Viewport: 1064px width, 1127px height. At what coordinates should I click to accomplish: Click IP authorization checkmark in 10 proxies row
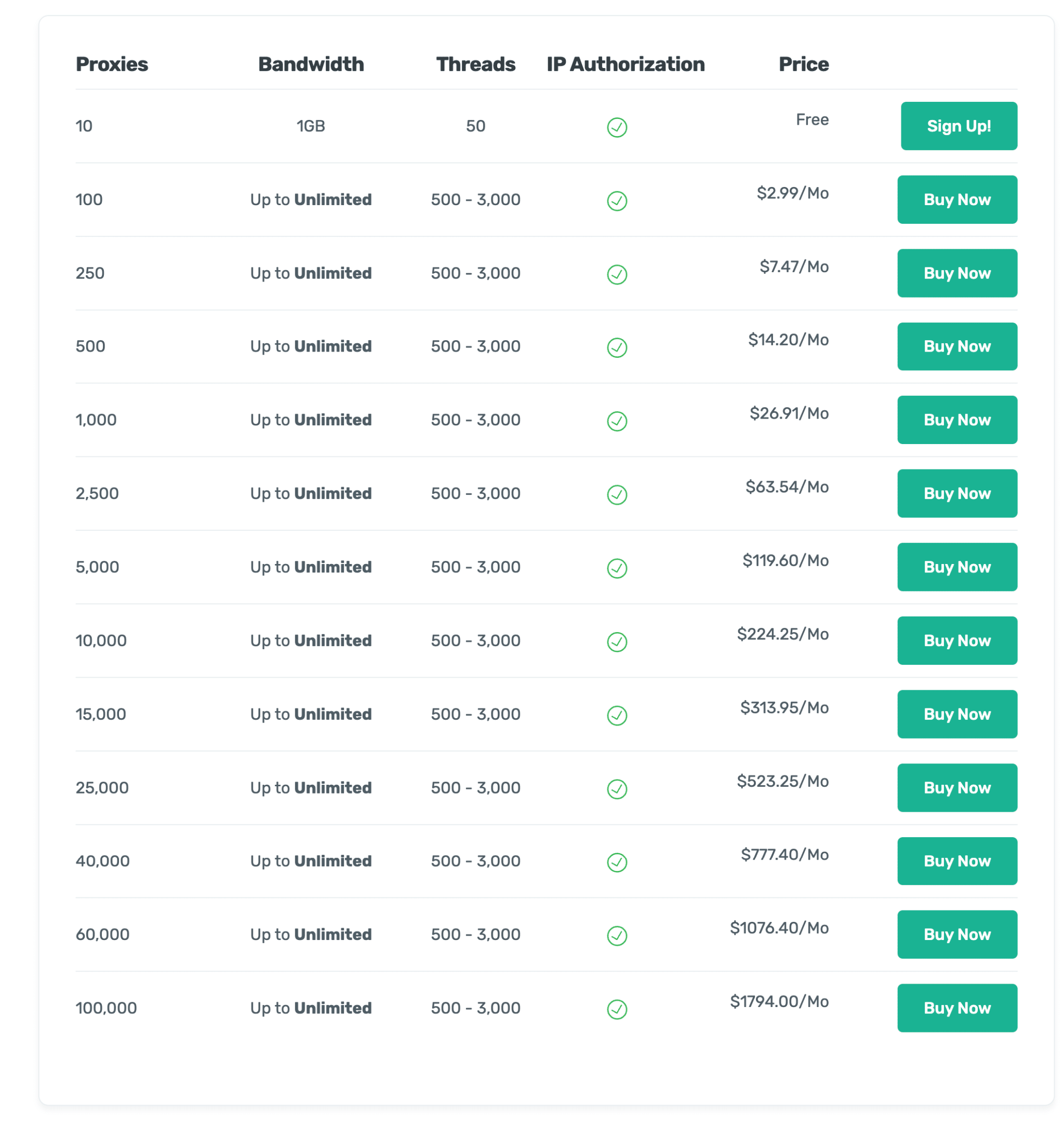coord(617,128)
